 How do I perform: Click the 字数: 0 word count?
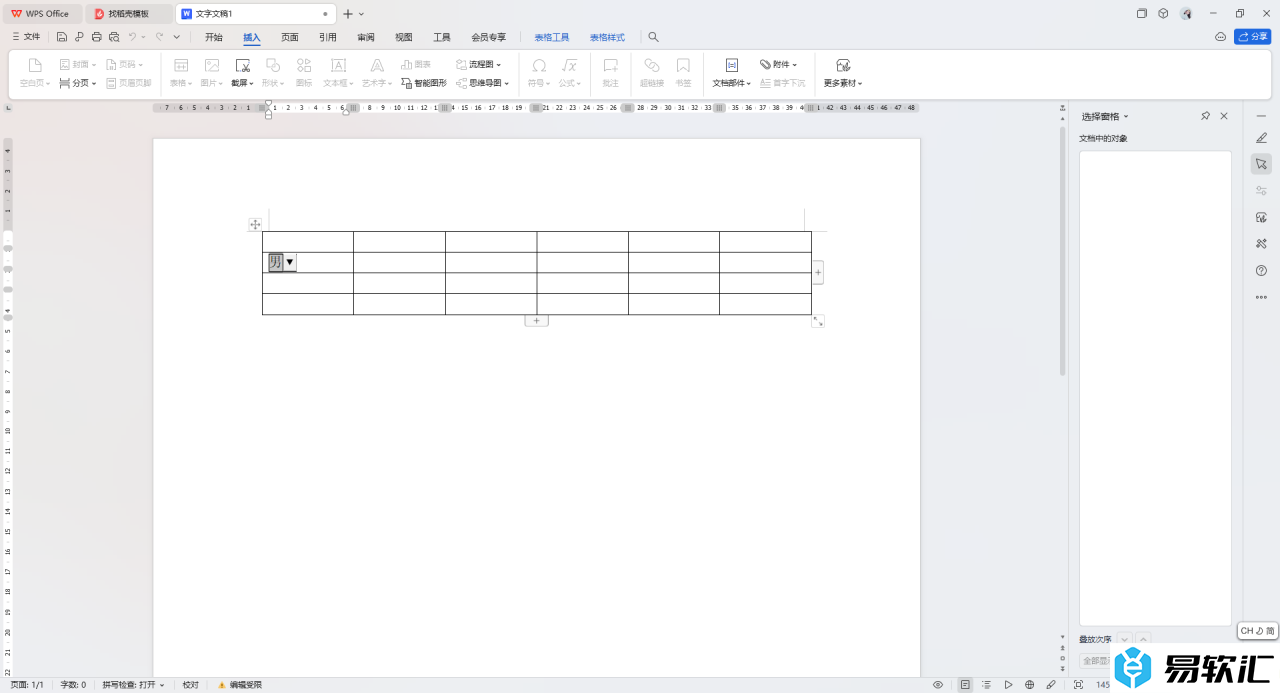[x=73, y=685]
